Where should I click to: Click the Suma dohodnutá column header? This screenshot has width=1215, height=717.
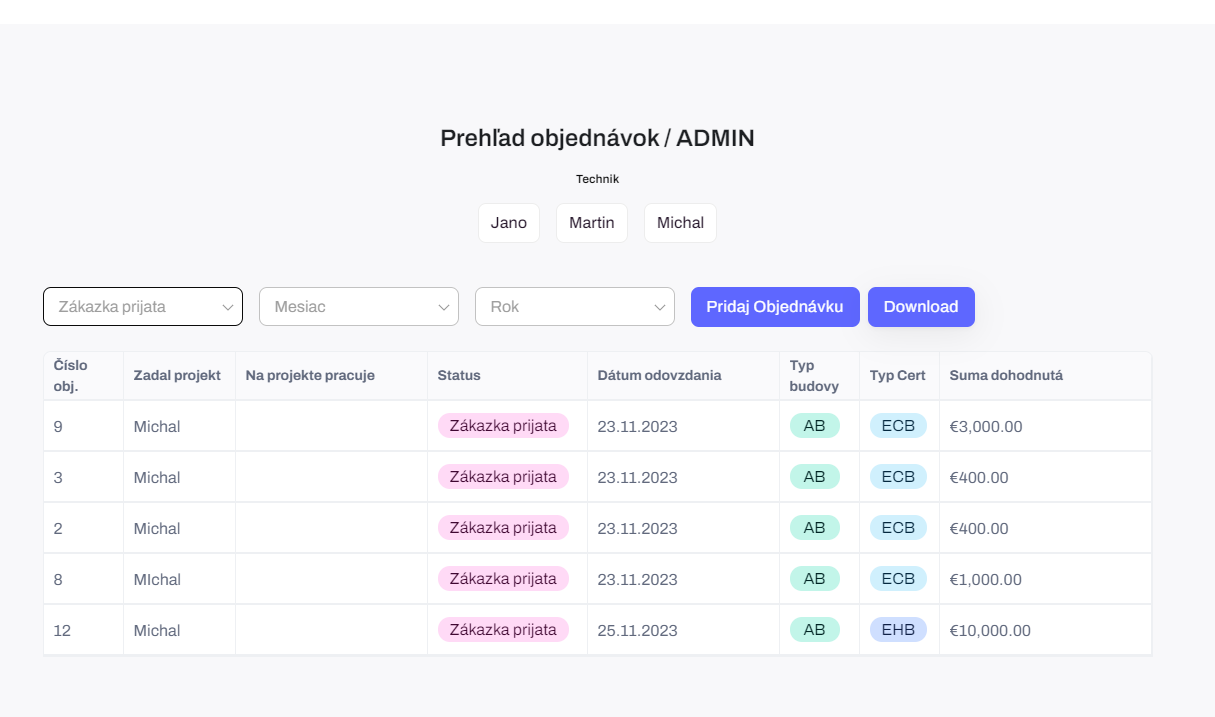point(1006,375)
